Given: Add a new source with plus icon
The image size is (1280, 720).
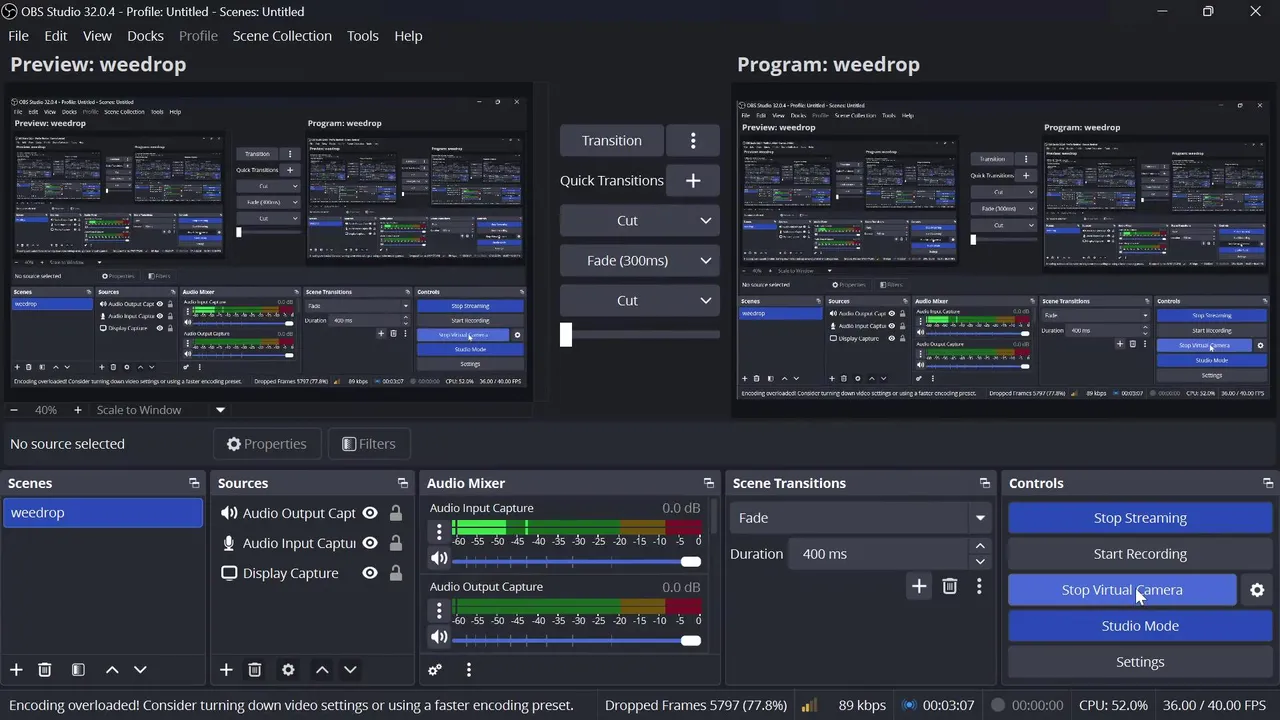Looking at the screenshot, I should 226,670.
